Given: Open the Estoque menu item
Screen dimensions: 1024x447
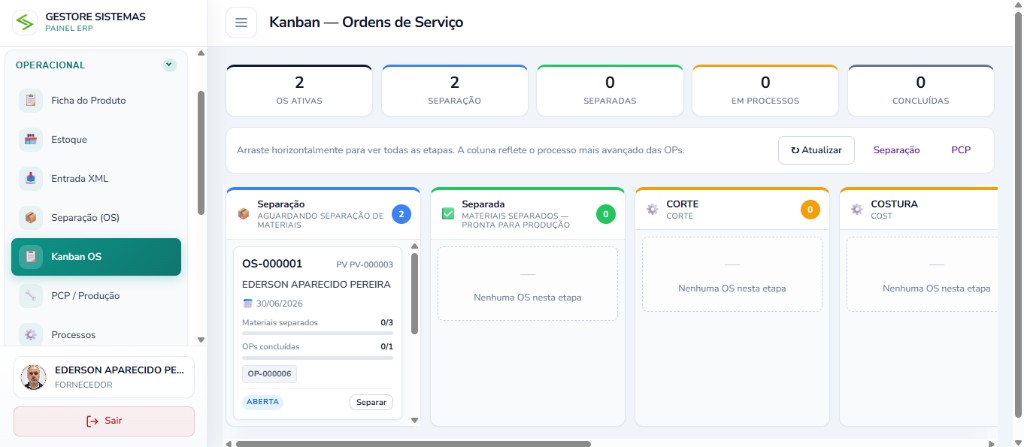Looking at the screenshot, I should 96,140.
